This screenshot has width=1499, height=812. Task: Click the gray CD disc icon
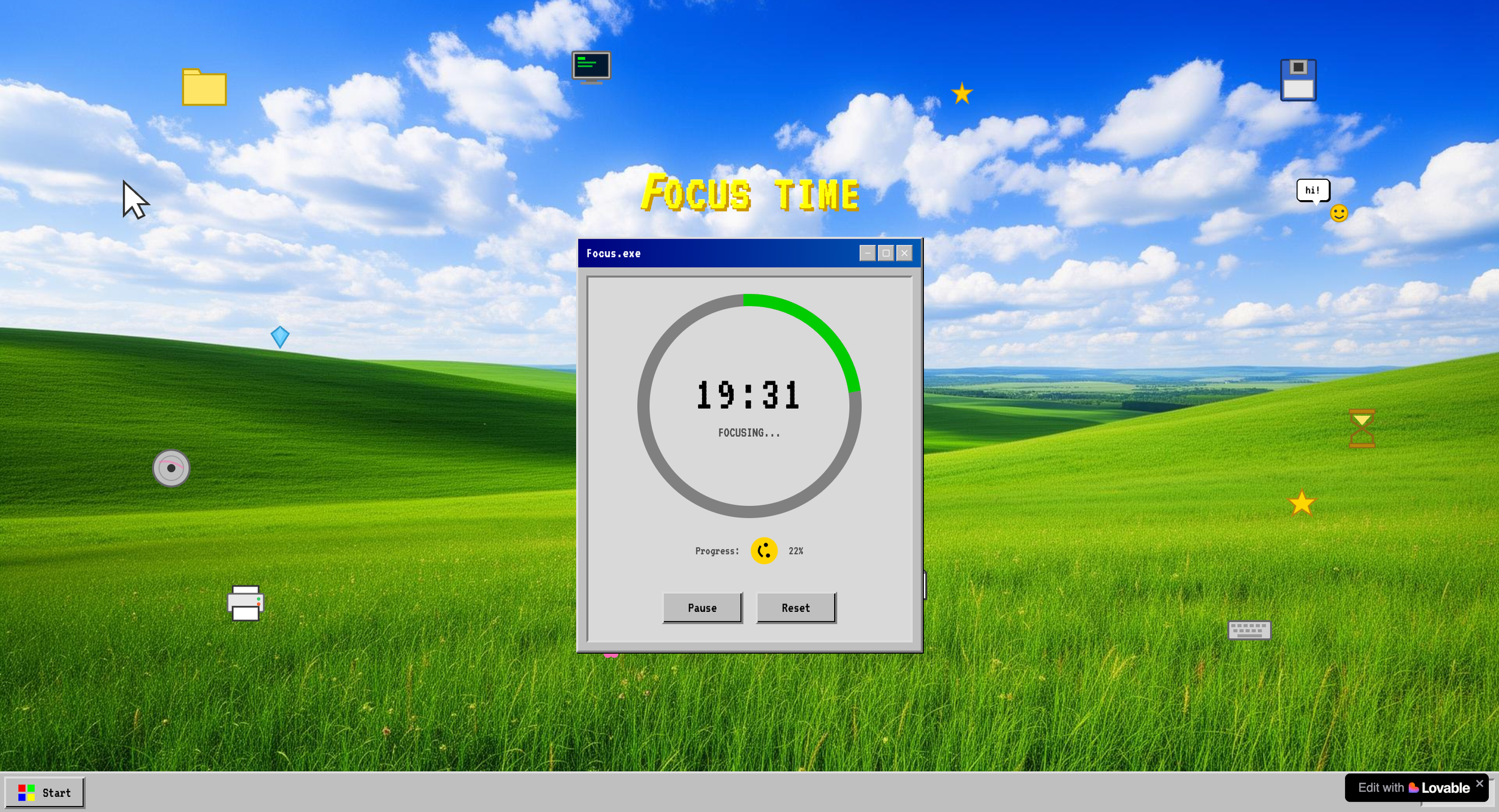tap(171, 468)
